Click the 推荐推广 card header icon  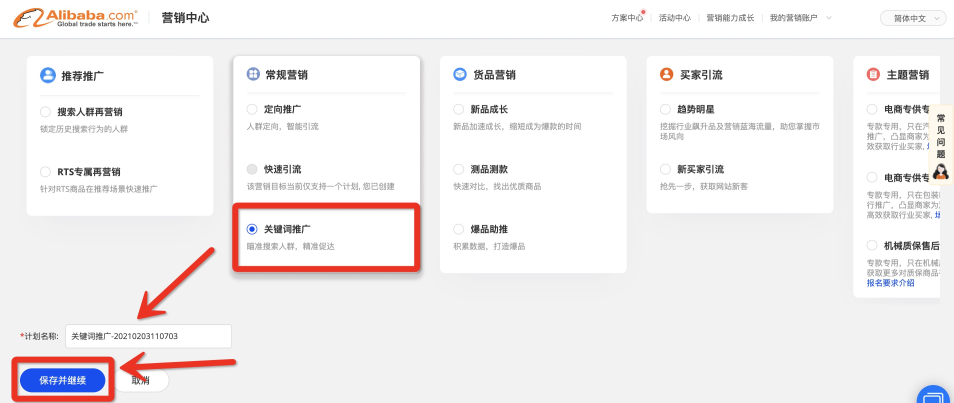click(x=48, y=75)
